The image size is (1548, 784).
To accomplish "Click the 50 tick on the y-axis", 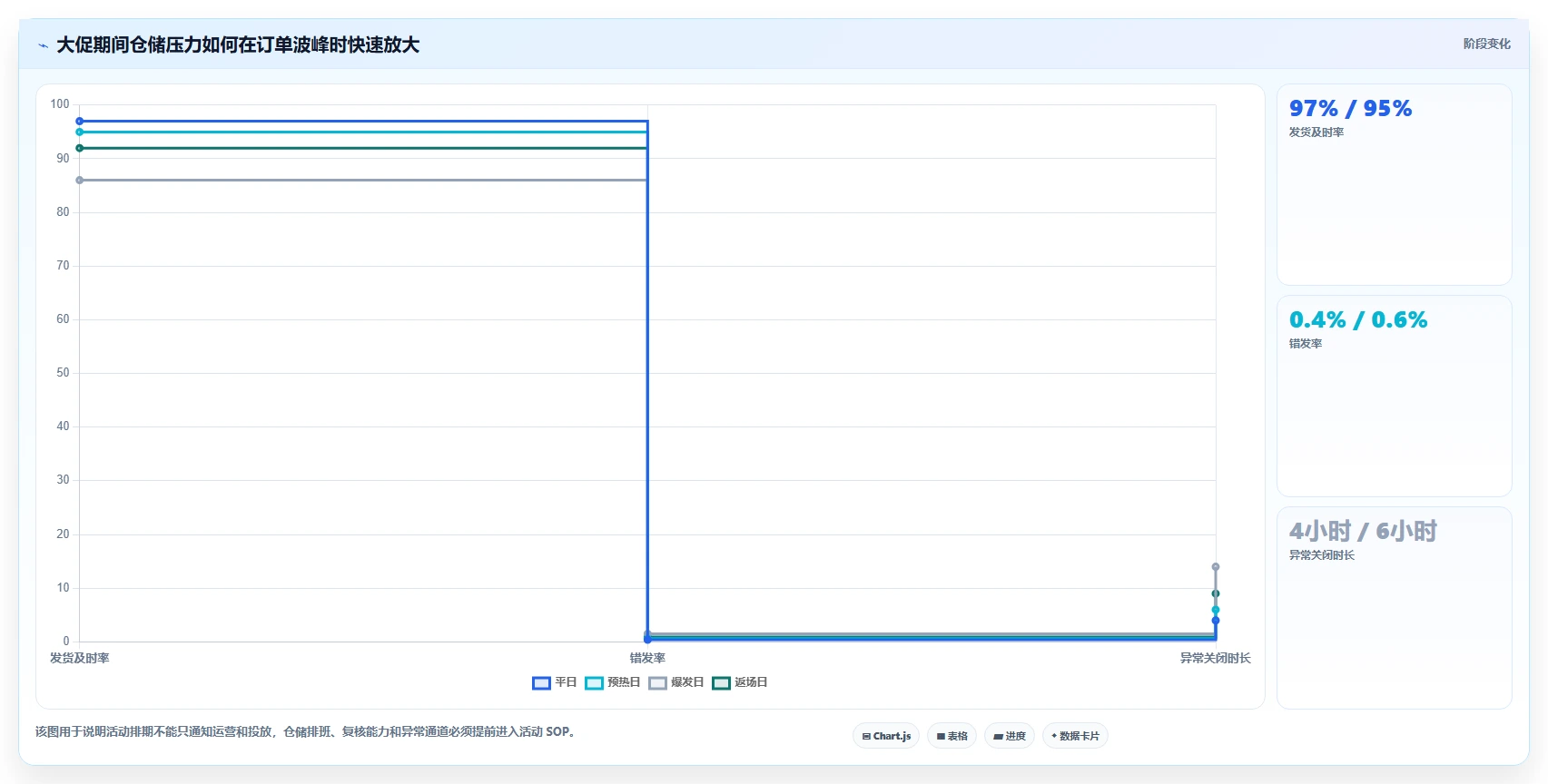I will click(x=63, y=373).
